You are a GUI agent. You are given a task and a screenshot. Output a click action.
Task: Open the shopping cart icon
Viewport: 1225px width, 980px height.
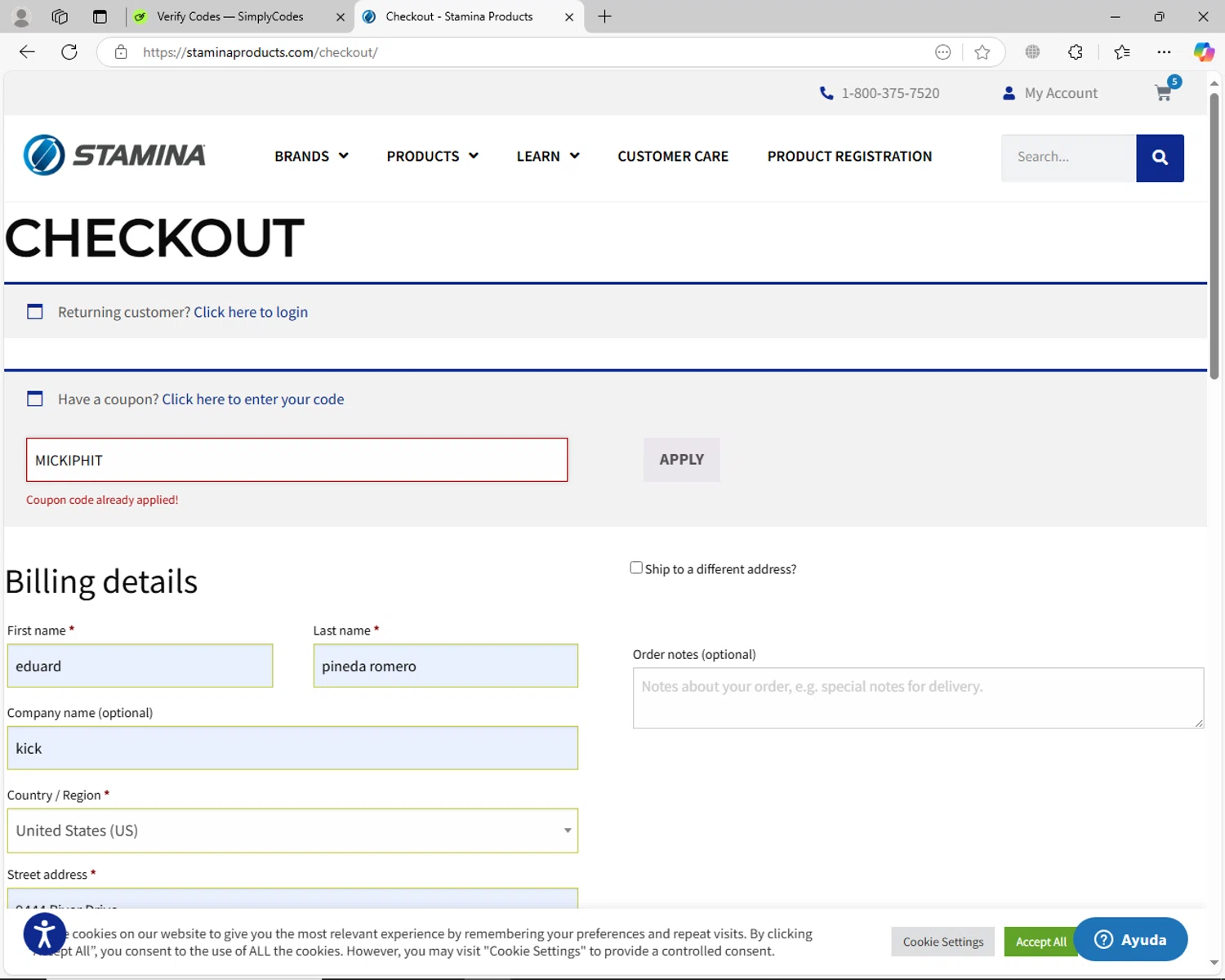coord(1164,93)
